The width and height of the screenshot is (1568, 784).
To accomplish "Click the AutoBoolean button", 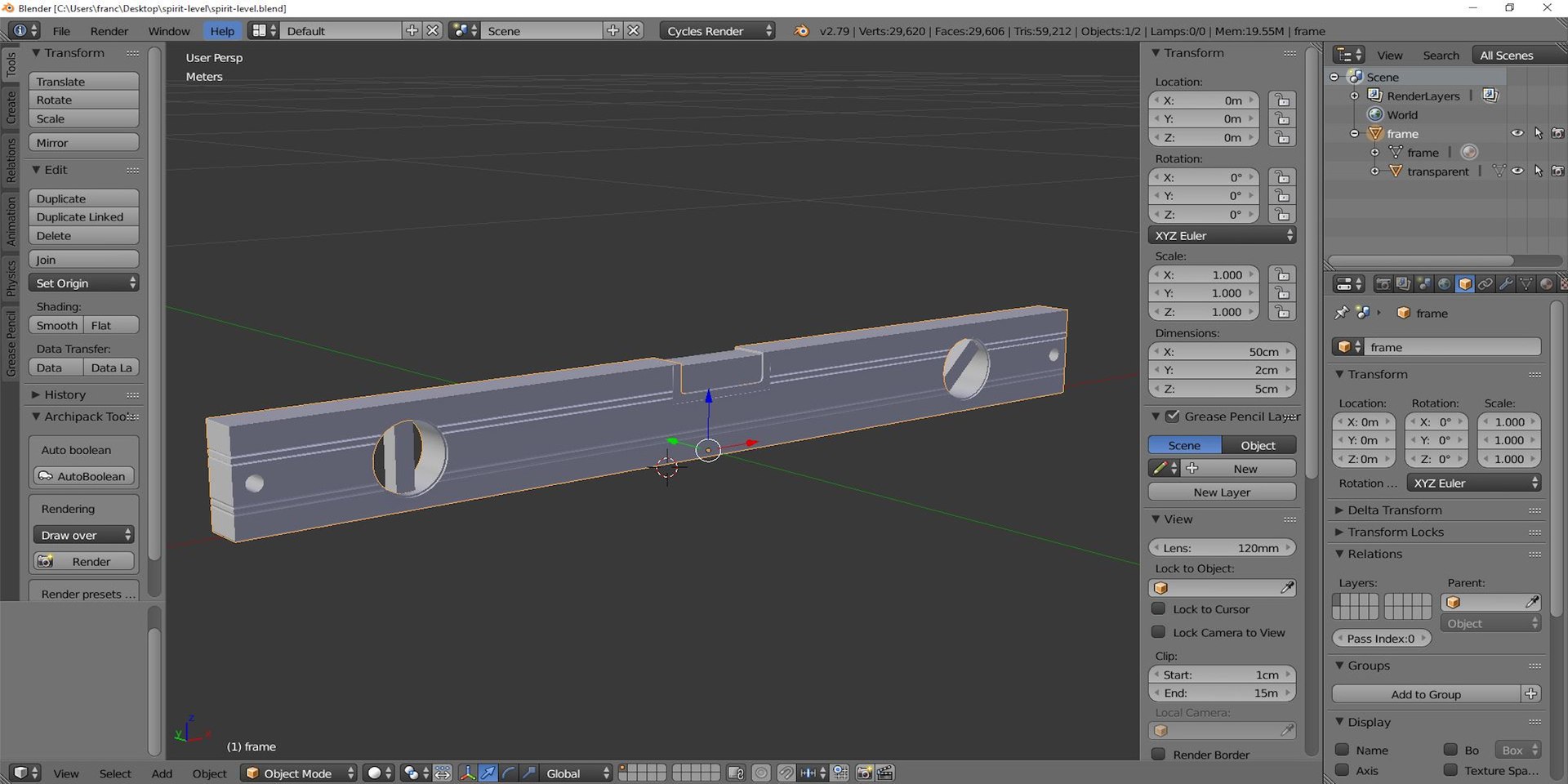I will (x=84, y=476).
